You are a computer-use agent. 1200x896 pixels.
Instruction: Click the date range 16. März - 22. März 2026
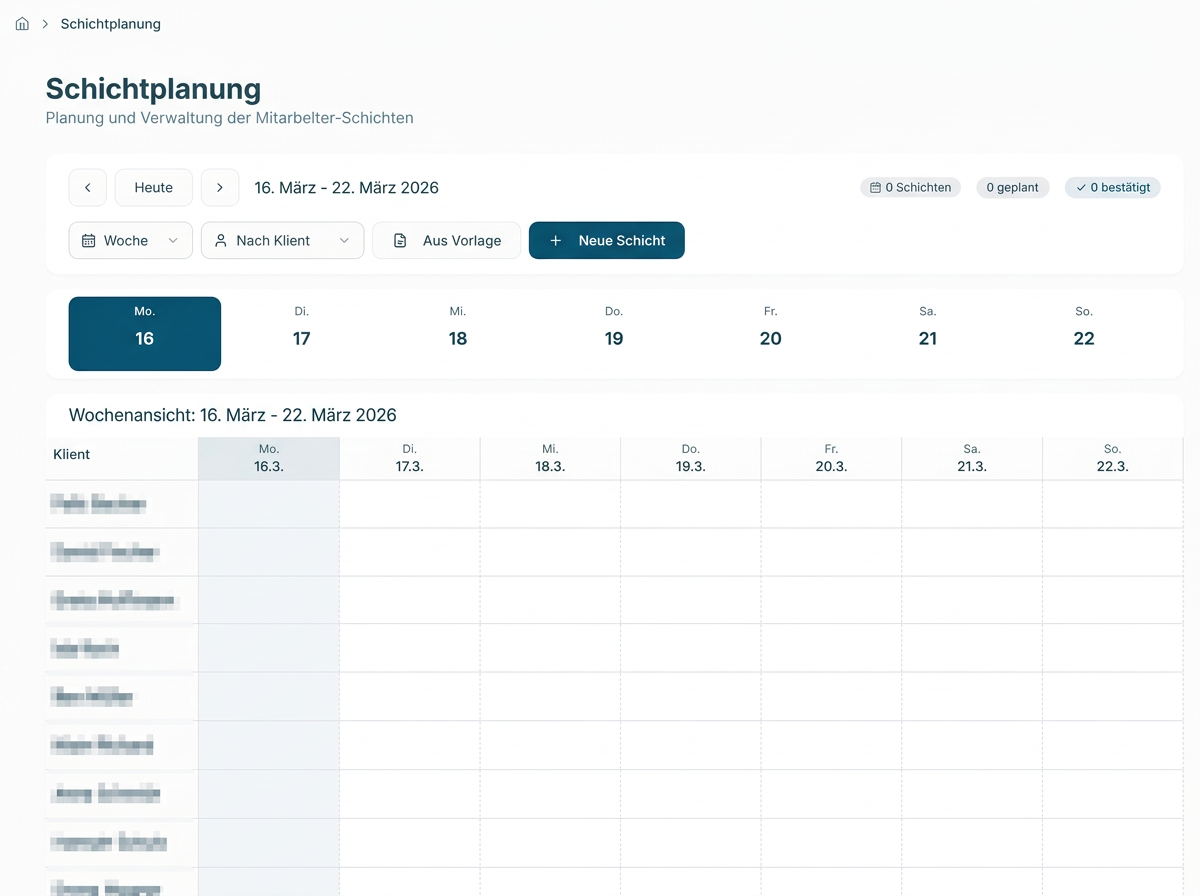pyautogui.click(x=347, y=188)
